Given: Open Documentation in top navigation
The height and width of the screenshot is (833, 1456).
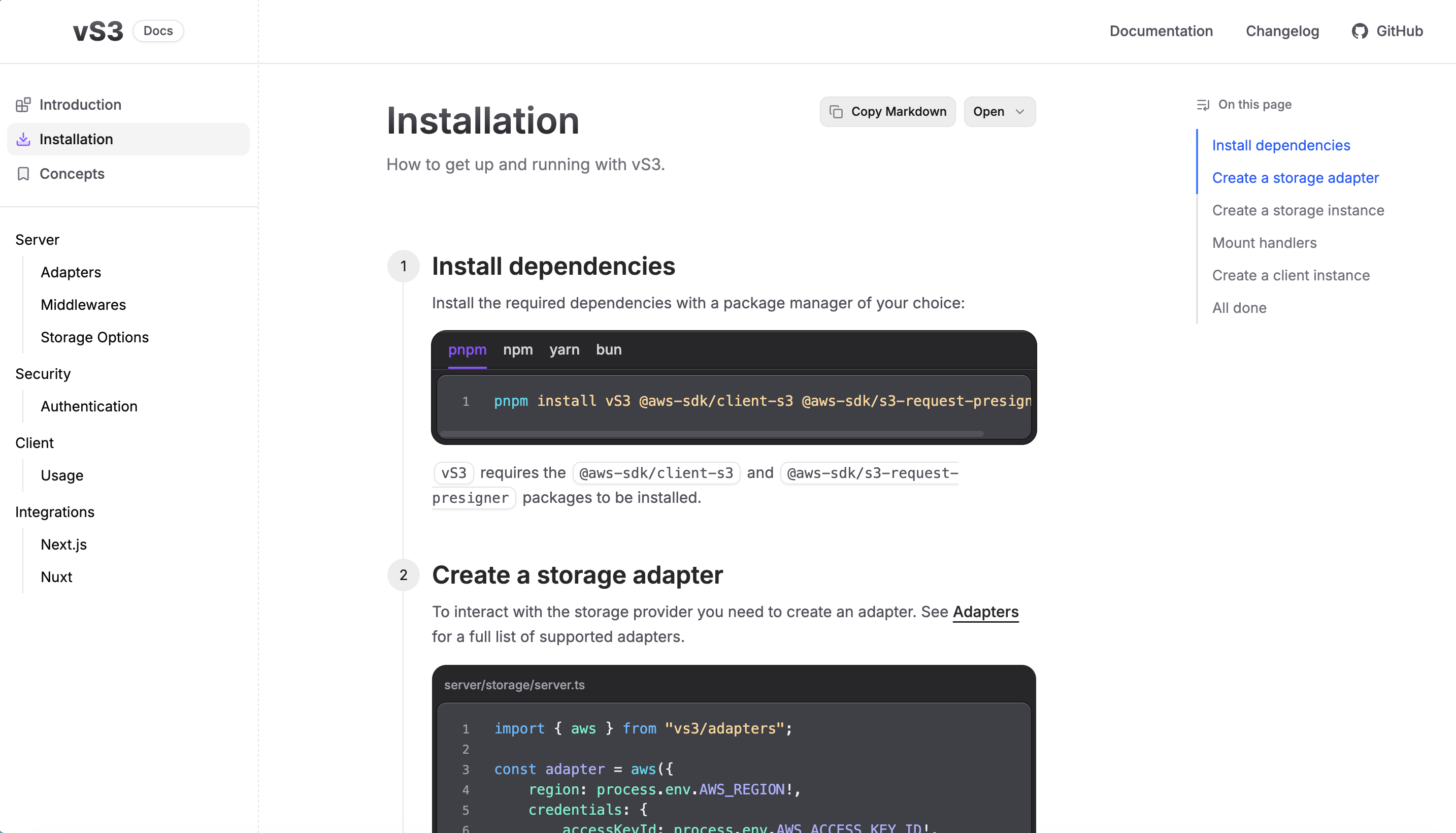Looking at the screenshot, I should point(1161,31).
